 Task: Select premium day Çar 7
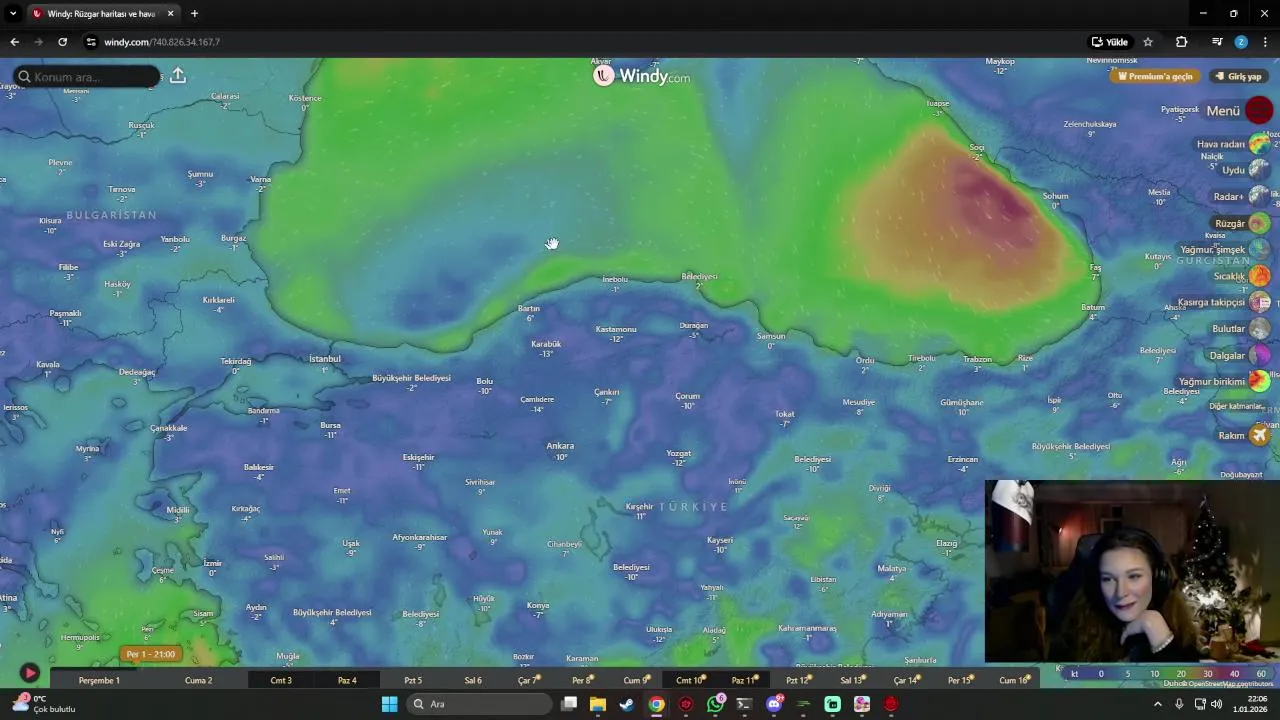tap(528, 680)
